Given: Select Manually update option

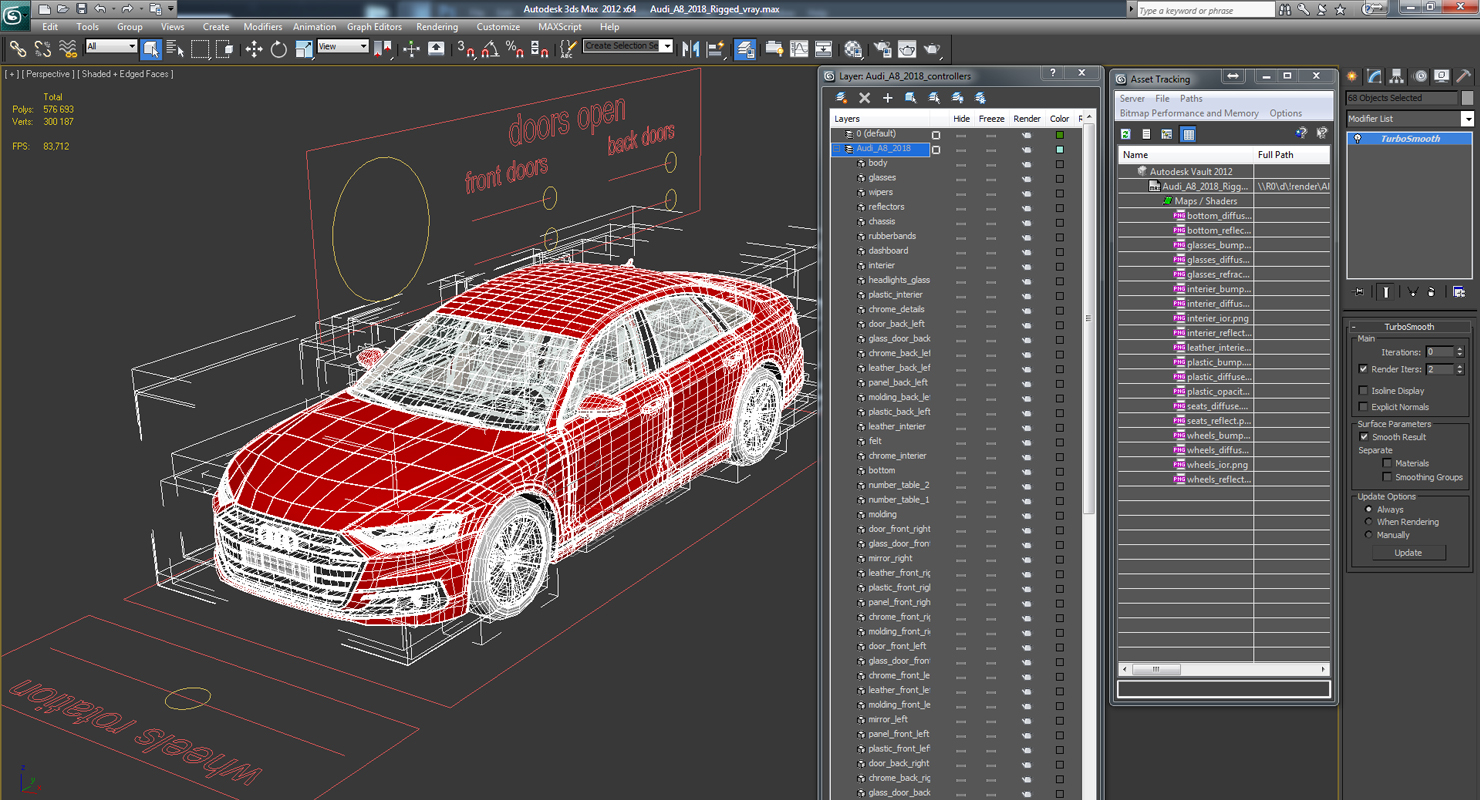Looking at the screenshot, I should coord(1369,535).
